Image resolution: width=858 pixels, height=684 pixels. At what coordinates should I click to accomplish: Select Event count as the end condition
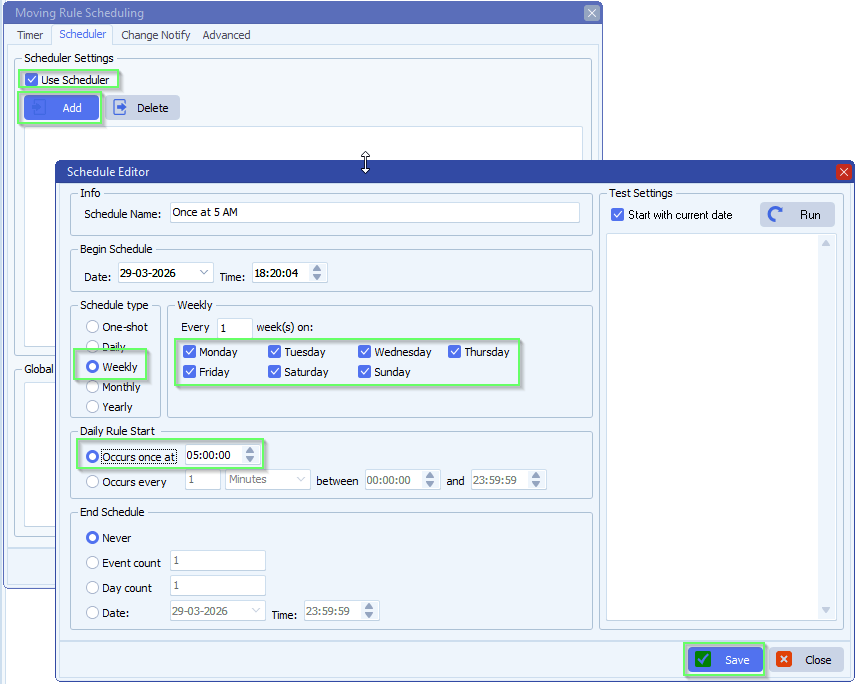94,563
